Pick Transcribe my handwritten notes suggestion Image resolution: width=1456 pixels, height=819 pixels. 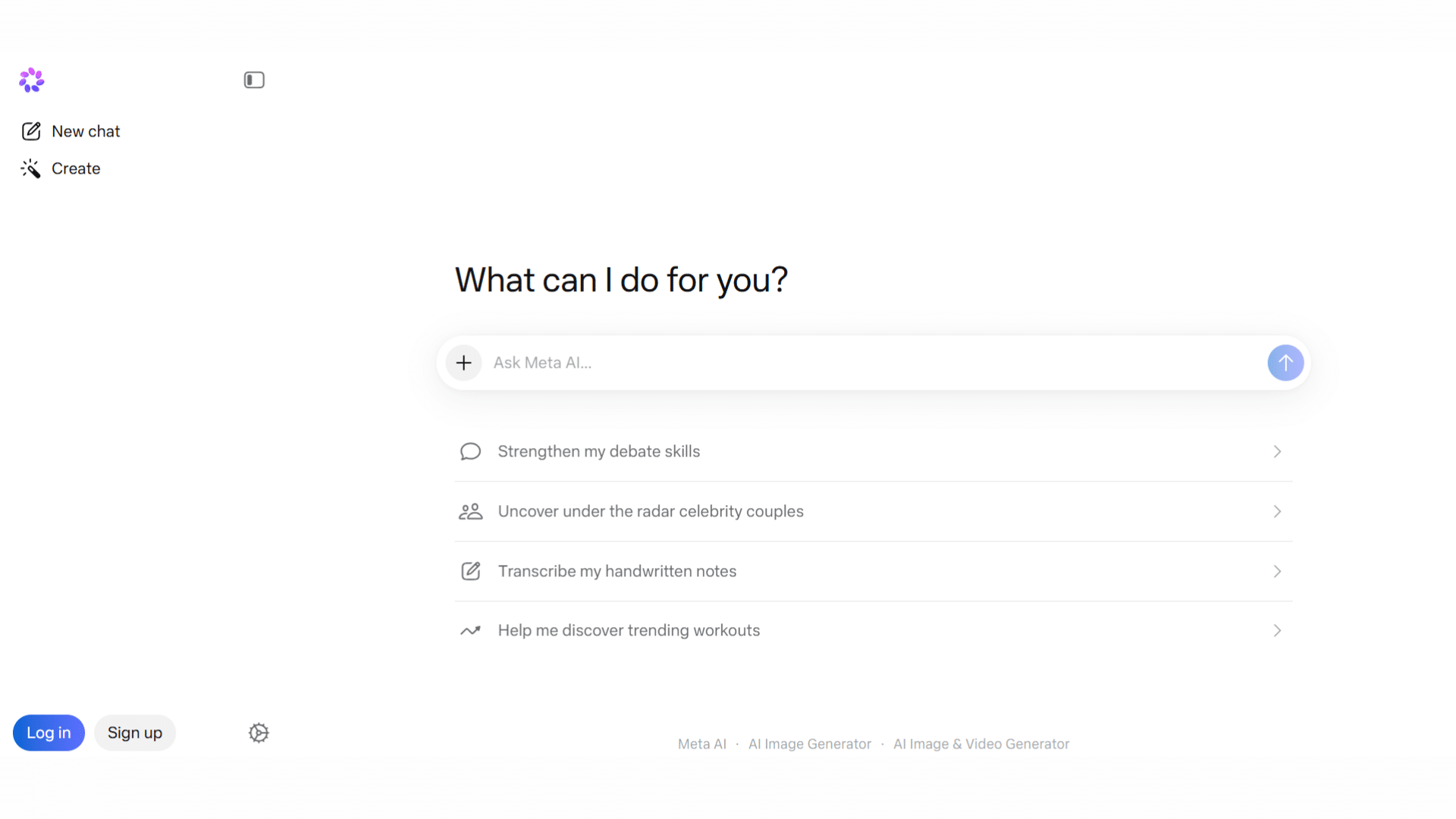coord(874,571)
